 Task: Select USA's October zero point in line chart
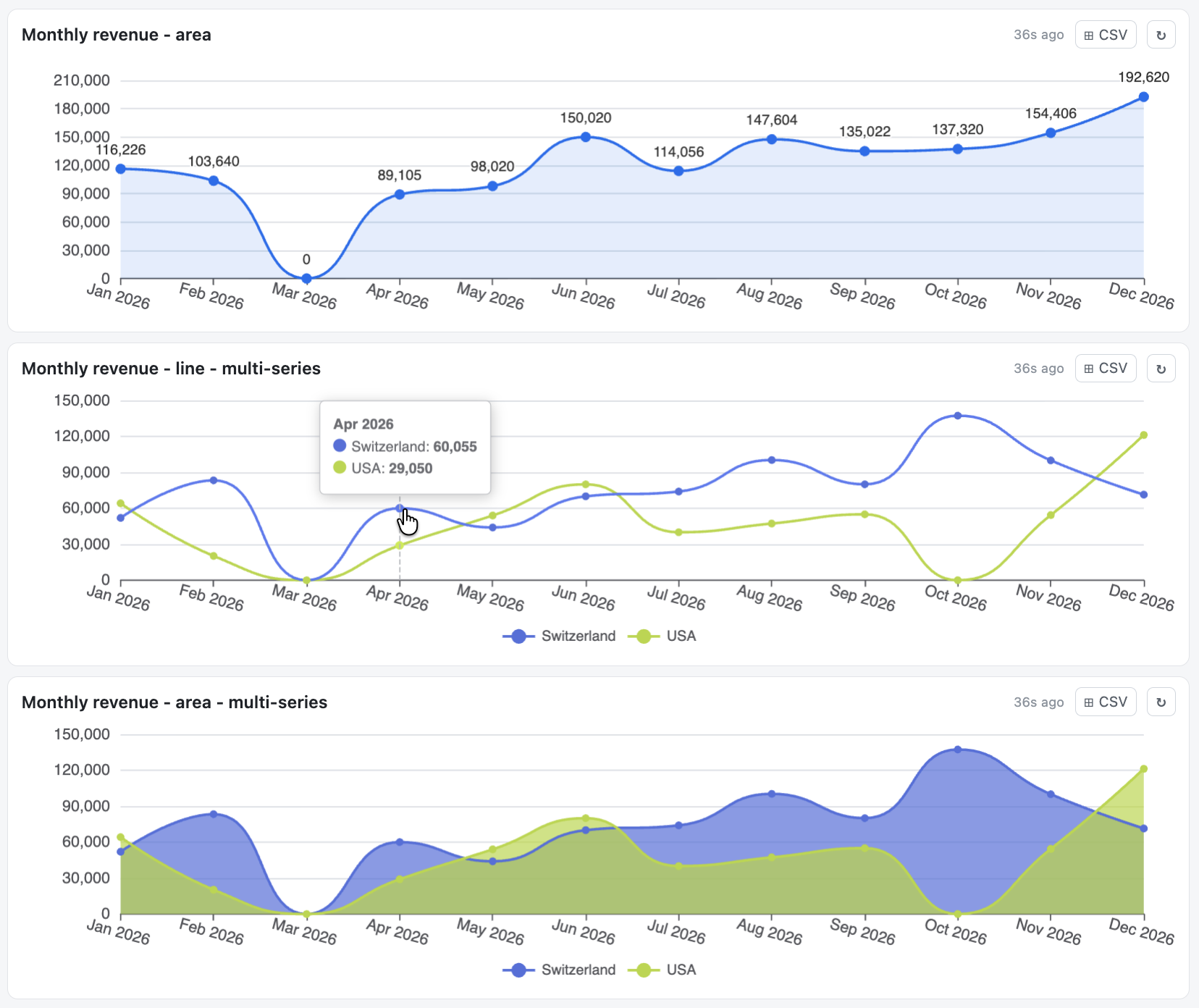coord(957,580)
